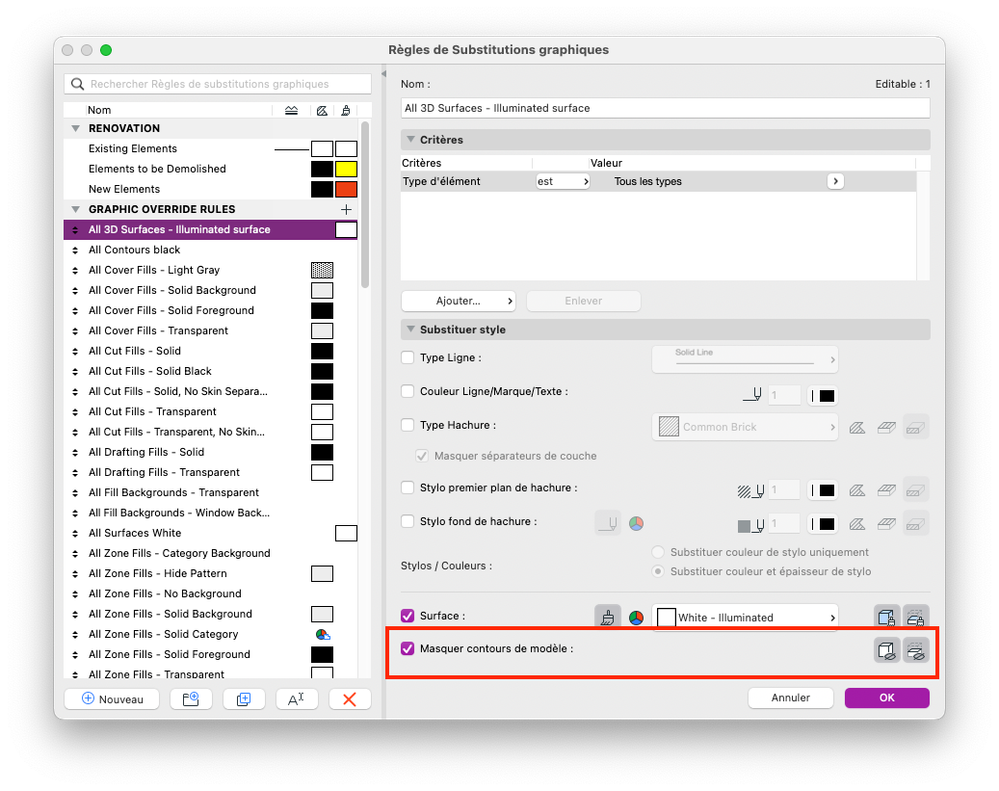
Task: Select All Cover Fills - Light Gray
Action: tap(211, 270)
